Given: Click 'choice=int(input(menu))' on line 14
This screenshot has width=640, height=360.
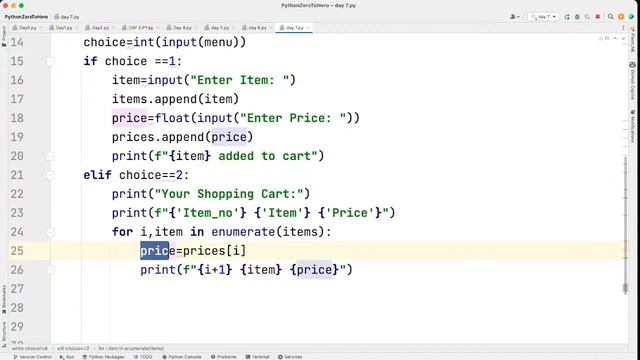Looking at the screenshot, I should [x=164, y=42].
